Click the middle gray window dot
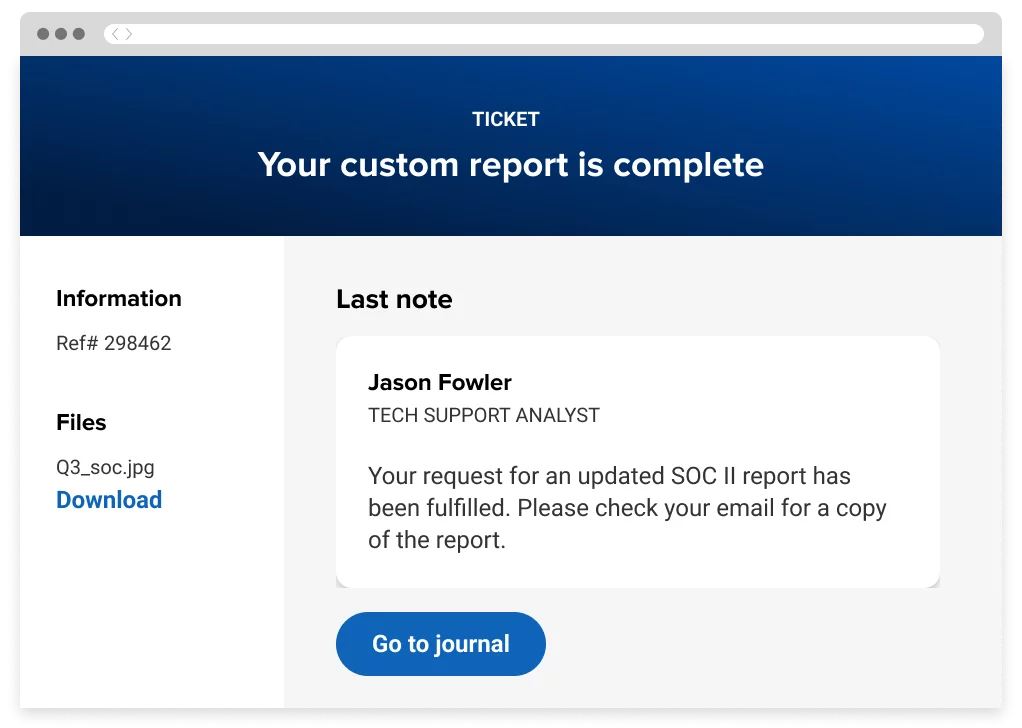This screenshot has width=1022, height=728. (x=61, y=34)
